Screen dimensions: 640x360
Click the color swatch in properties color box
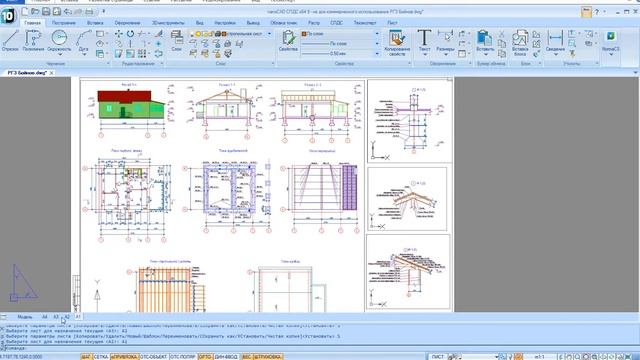[304, 34]
